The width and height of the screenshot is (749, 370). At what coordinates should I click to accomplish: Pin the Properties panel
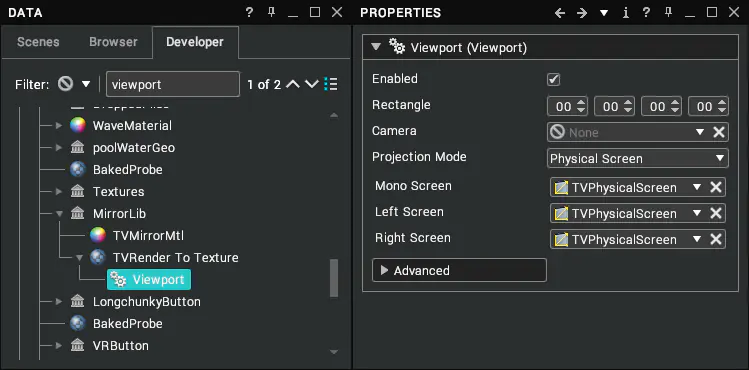pyautogui.click(x=668, y=12)
